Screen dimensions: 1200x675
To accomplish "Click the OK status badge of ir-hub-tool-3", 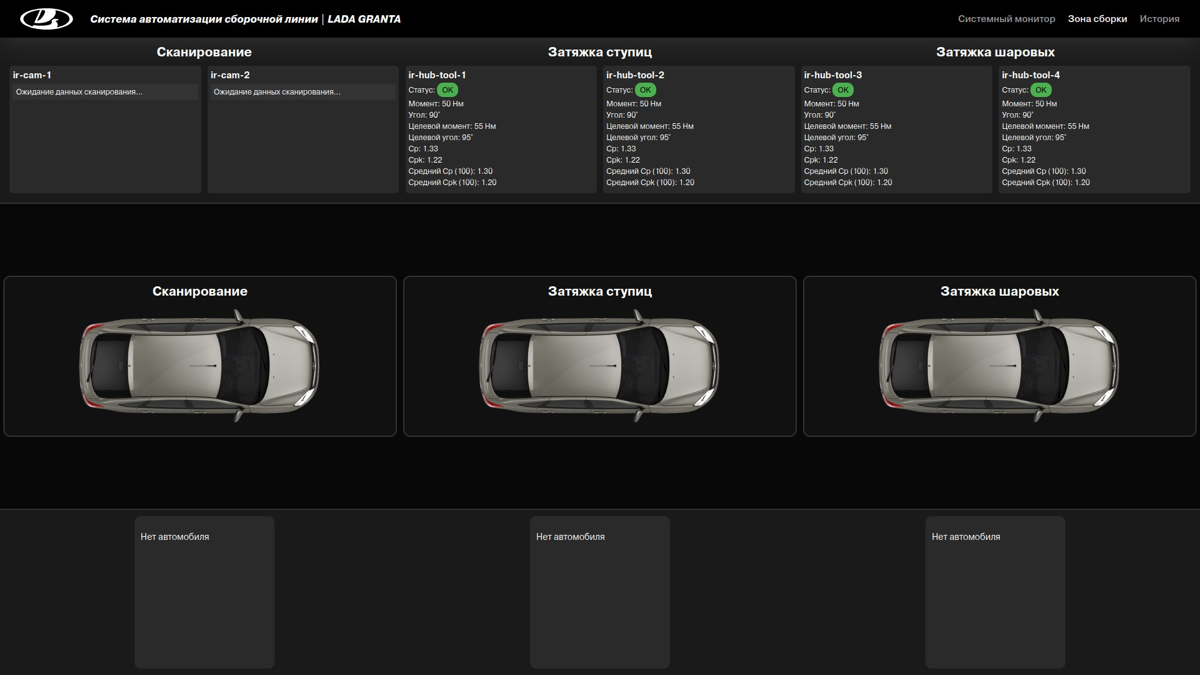I will (x=844, y=90).
